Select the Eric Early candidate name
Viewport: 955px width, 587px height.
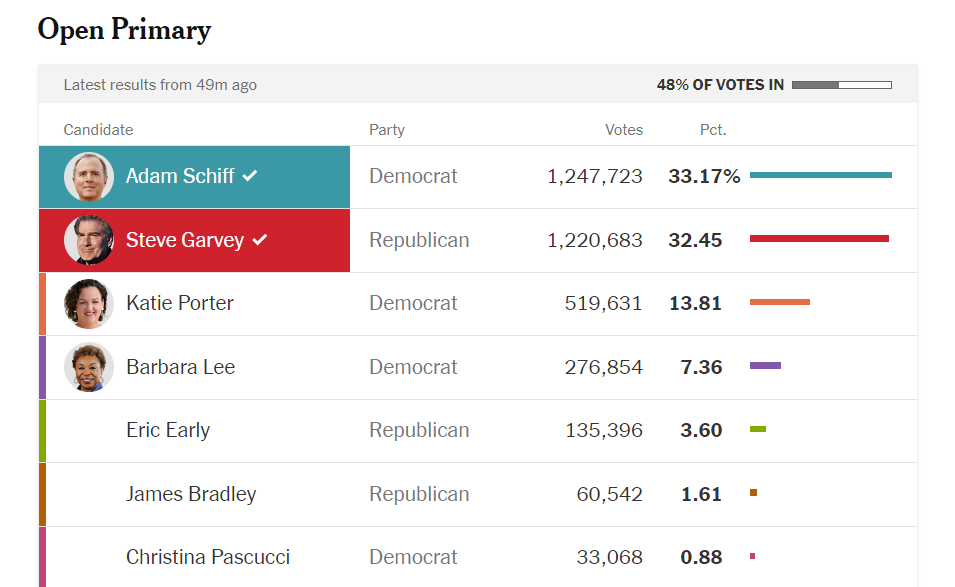[x=168, y=430]
